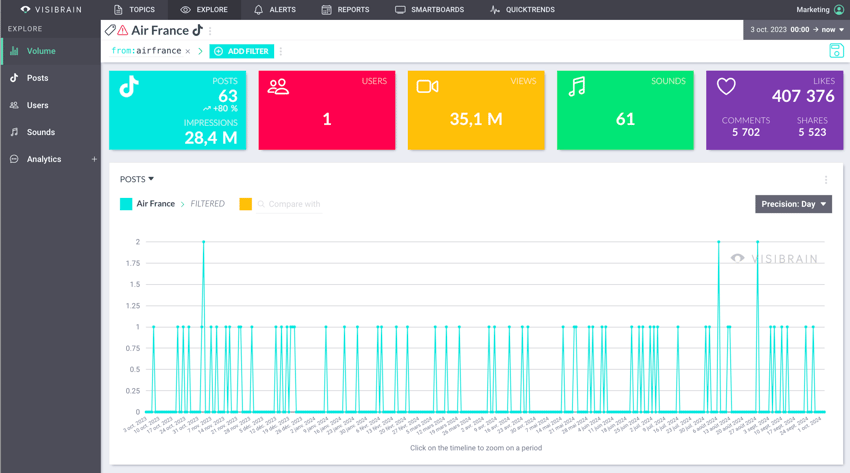Screen dimensions: 850x473
Task: Click the yellow comparison color swatch
Action: (x=246, y=204)
